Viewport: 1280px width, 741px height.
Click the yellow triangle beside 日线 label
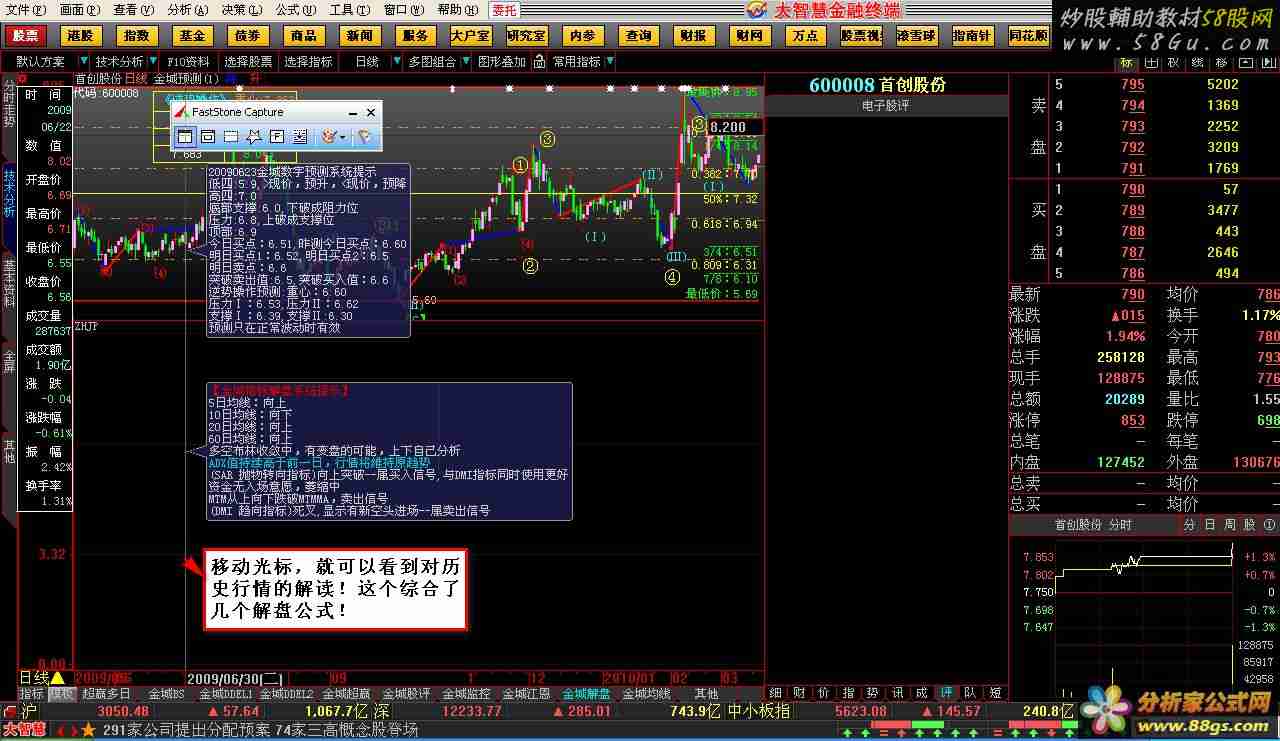click(57, 677)
